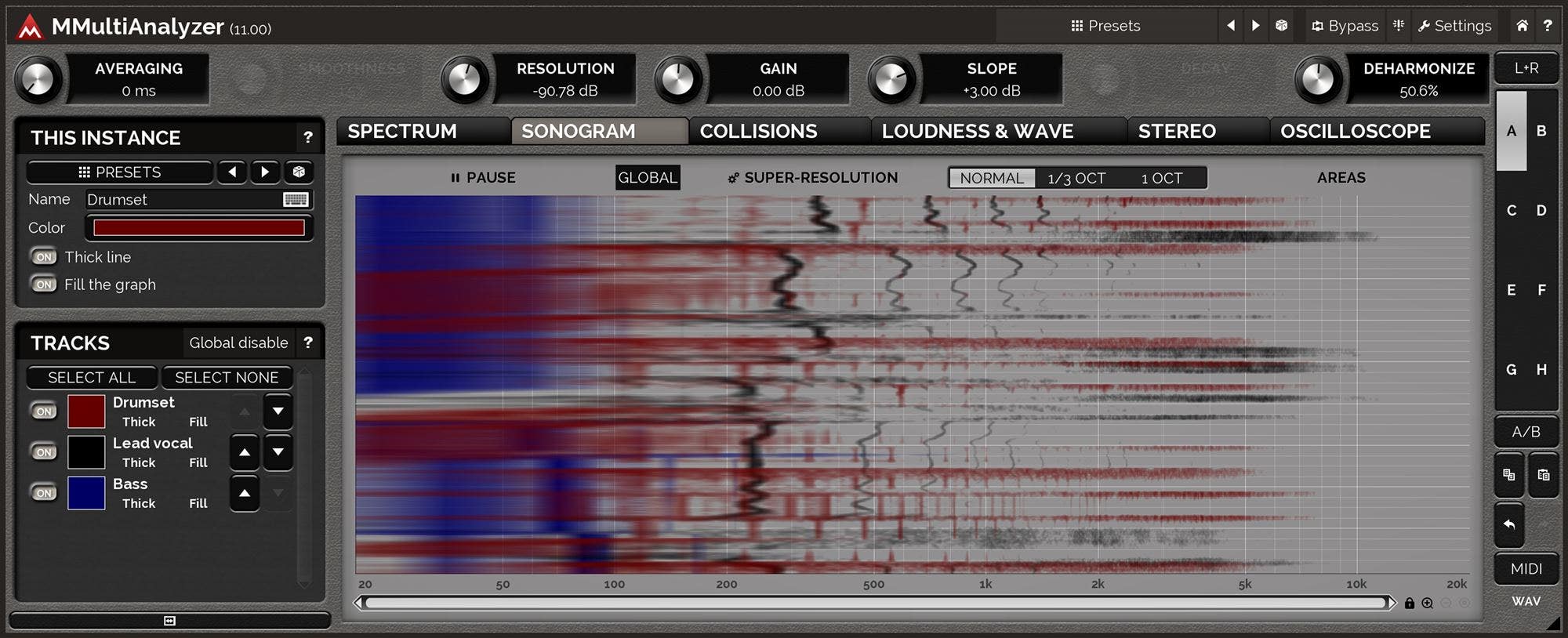This screenshot has width=1568, height=638.
Task: Move Bass track up
Action: point(245,494)
